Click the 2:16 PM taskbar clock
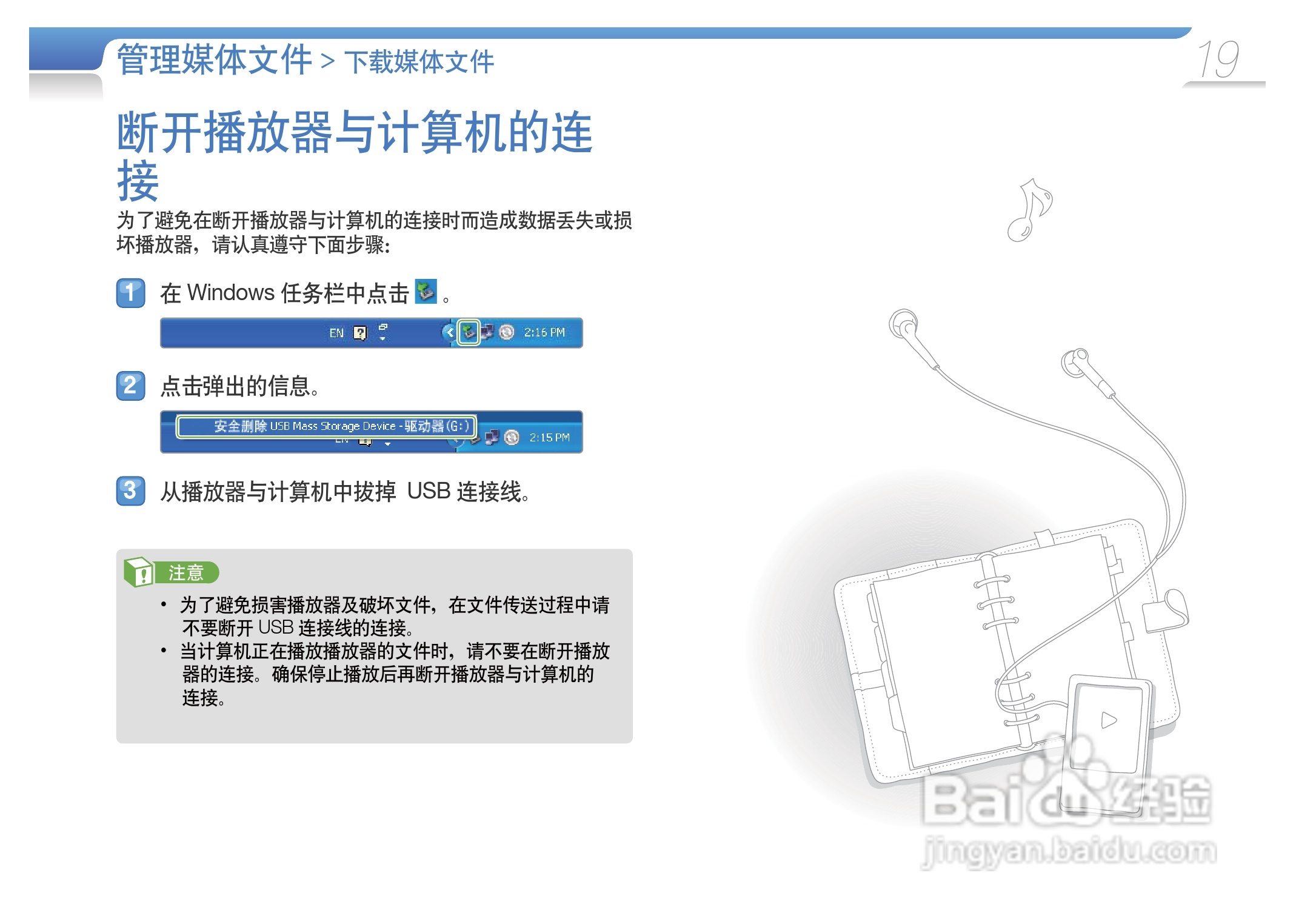Image resolution: width=1296 pixels, height=924 pixels. point(544,332)
